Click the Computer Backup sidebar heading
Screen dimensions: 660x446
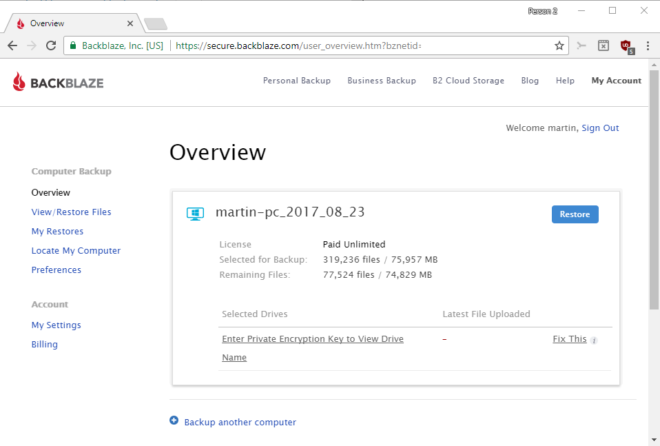point(71,171)
